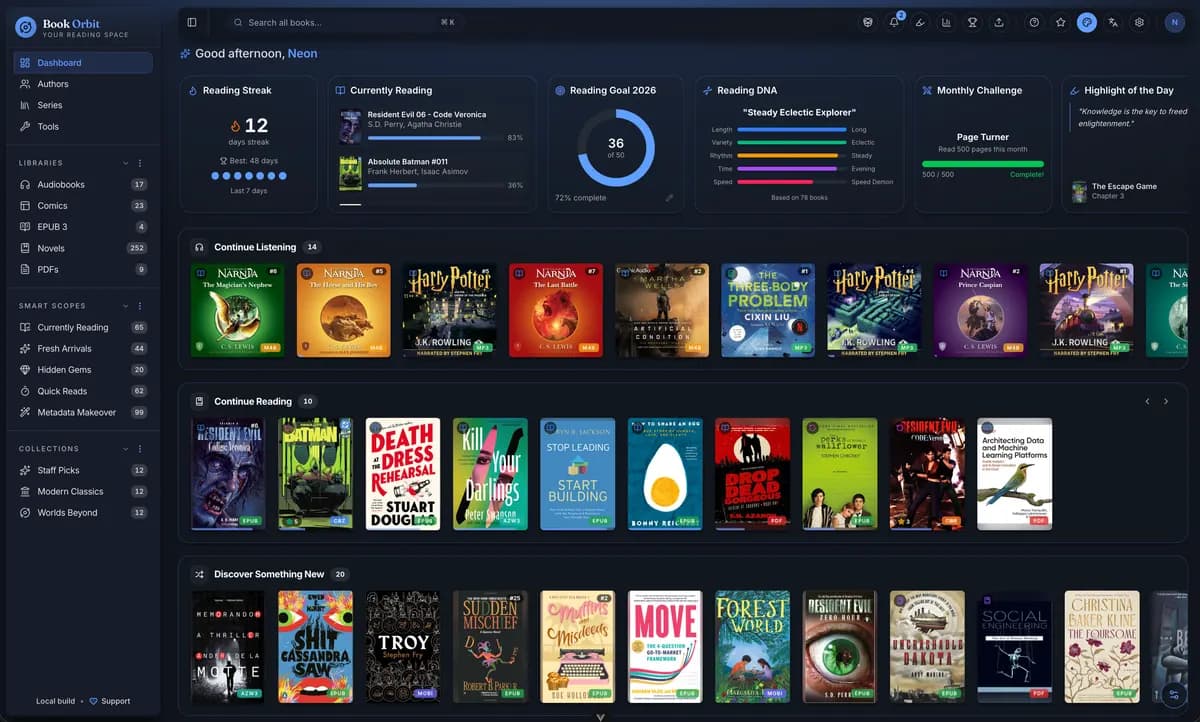Click the flame icon in Reading Streak header
1200x722 pixels.
click(193, 90)
